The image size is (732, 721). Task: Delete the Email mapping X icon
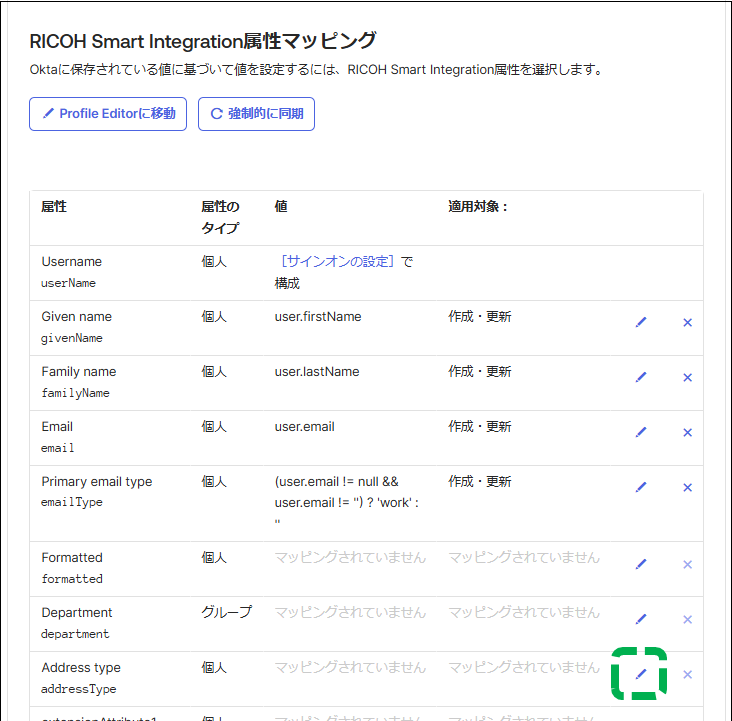click(687, 432)
